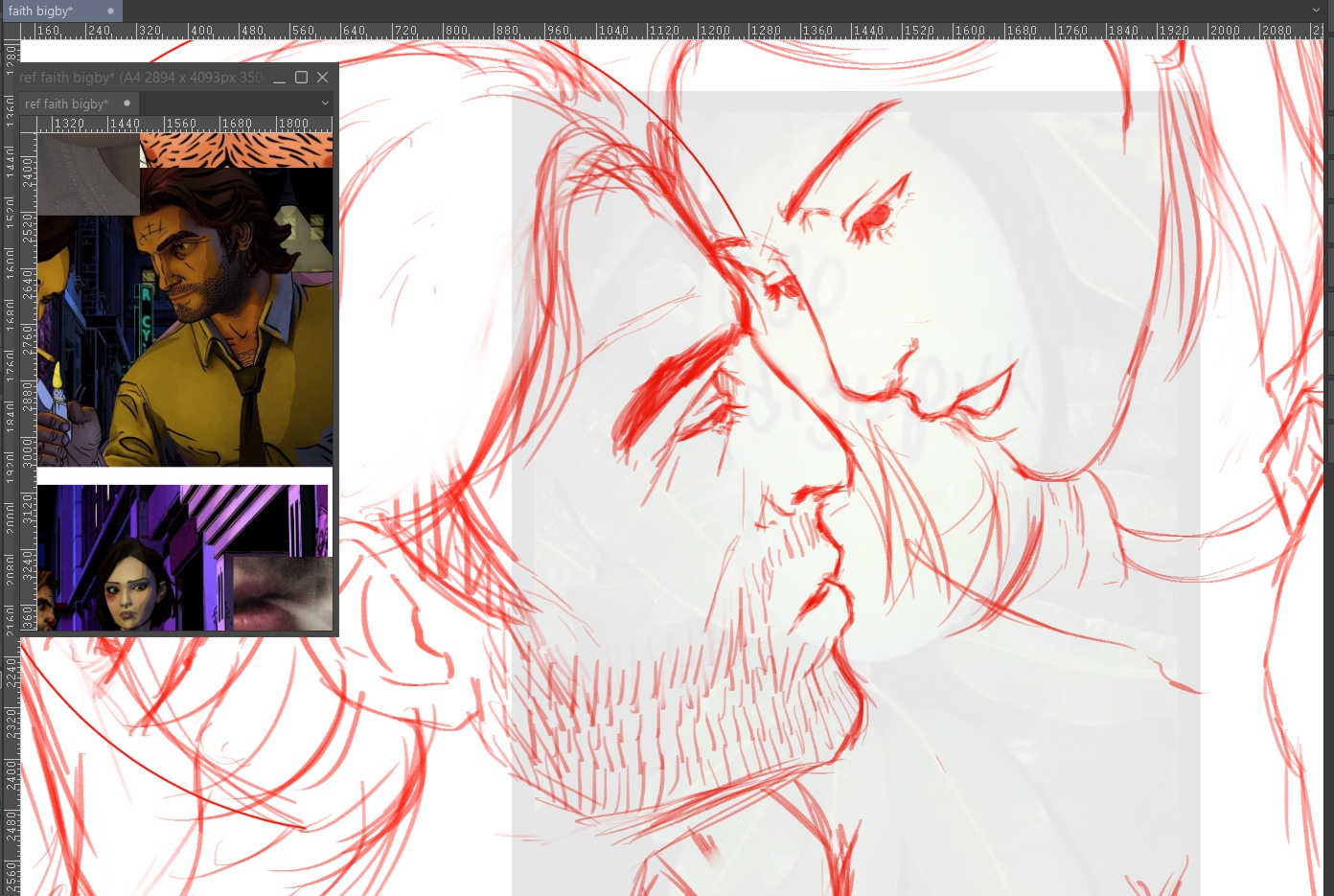
Task: Open the document list chevron at far top-right
Action: 1316,11
